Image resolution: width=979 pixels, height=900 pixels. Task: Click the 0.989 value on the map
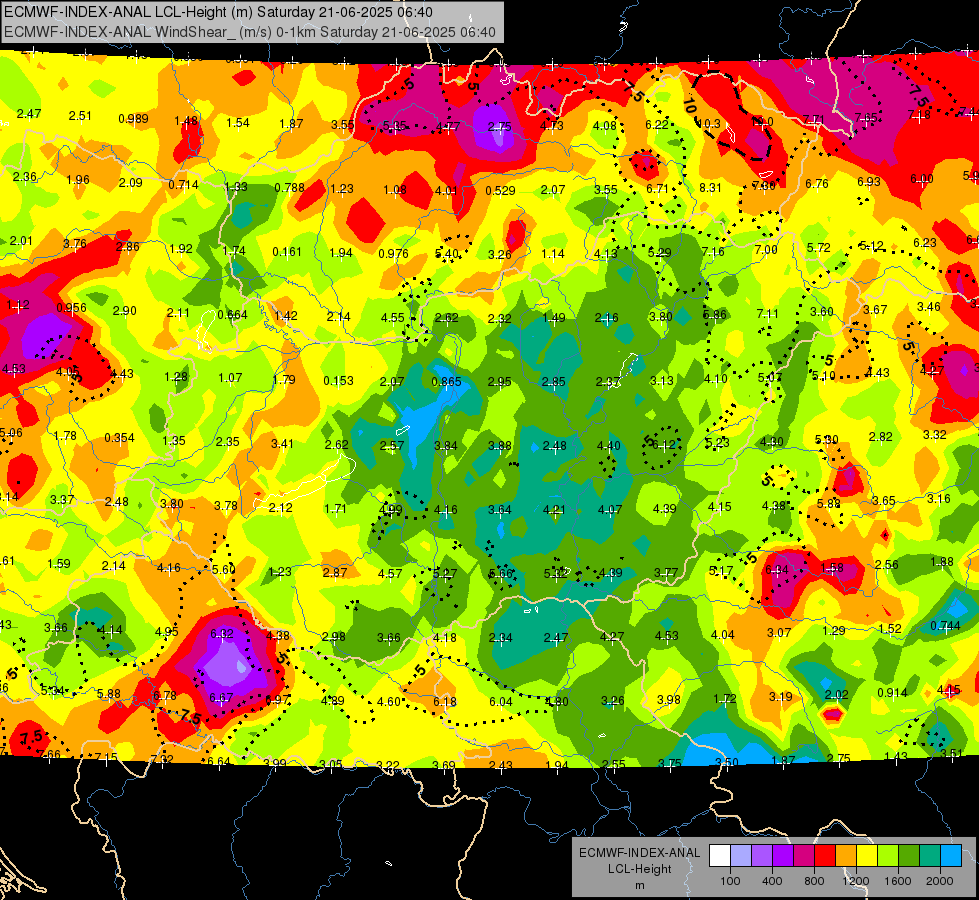[134, 119]
